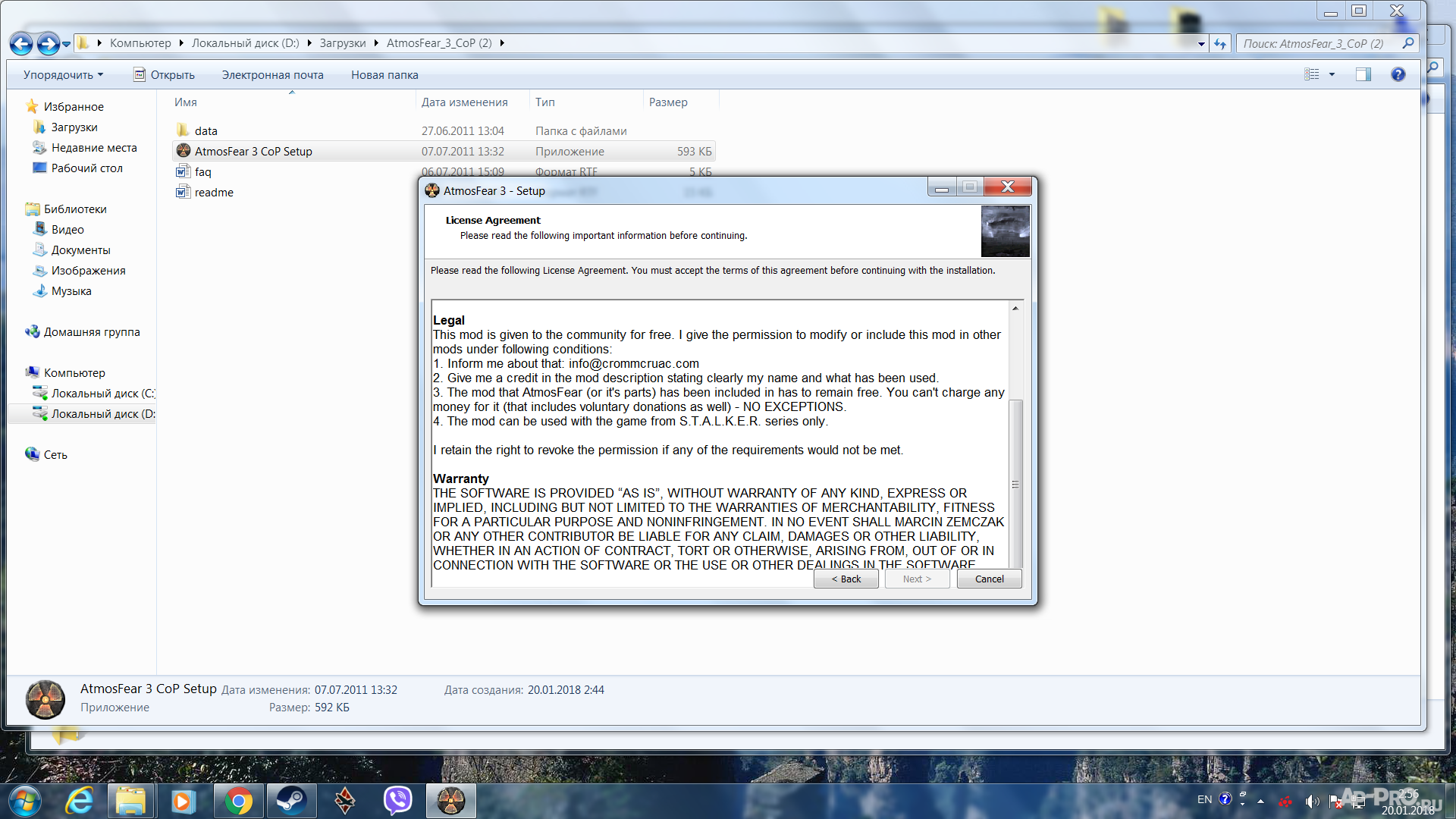
Task: Open media player taskbar icon
Action: coord(183,801)
